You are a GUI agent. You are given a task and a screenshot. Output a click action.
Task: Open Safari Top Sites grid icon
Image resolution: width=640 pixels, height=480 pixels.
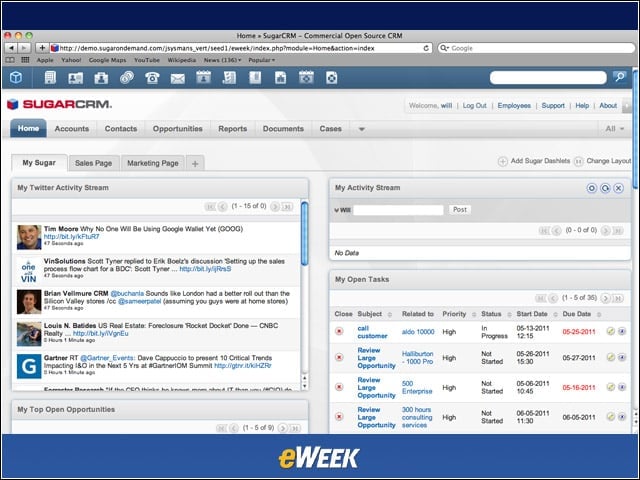[x=25, y=60]
